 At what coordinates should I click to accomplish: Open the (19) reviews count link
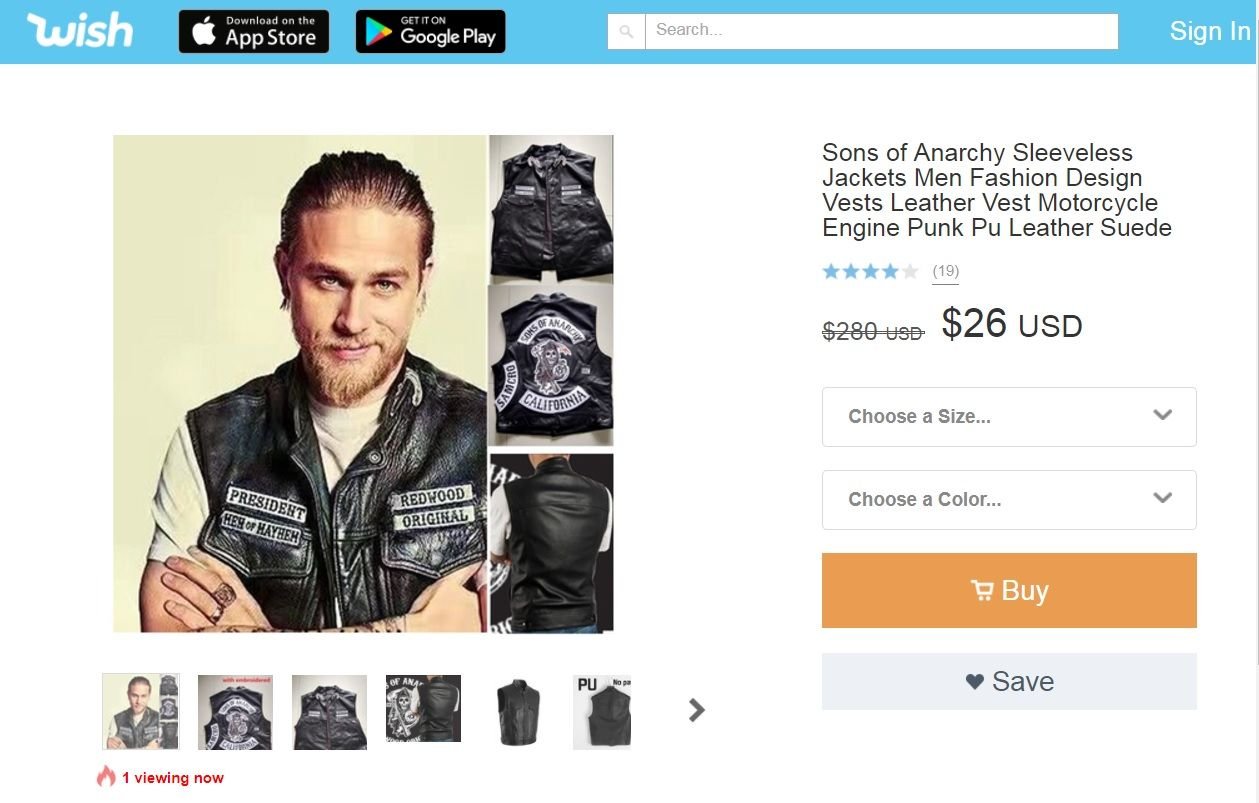tap(945, 271)
